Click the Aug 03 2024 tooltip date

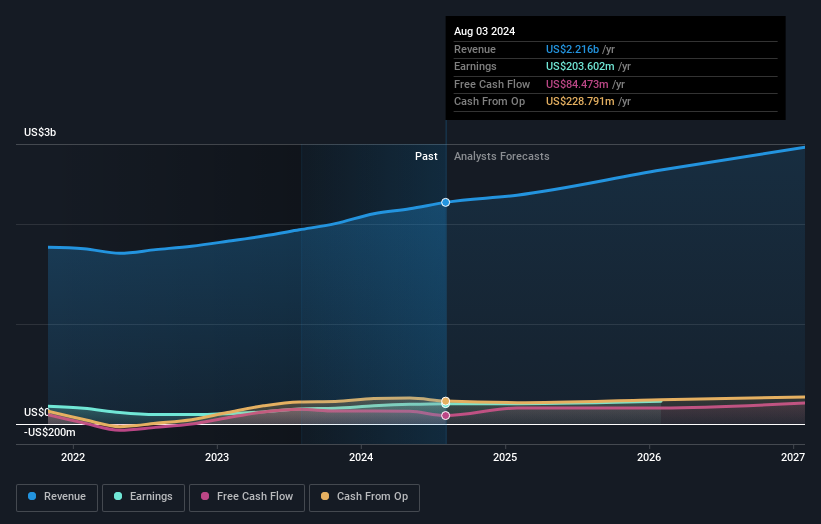click(x=484, y=31)
